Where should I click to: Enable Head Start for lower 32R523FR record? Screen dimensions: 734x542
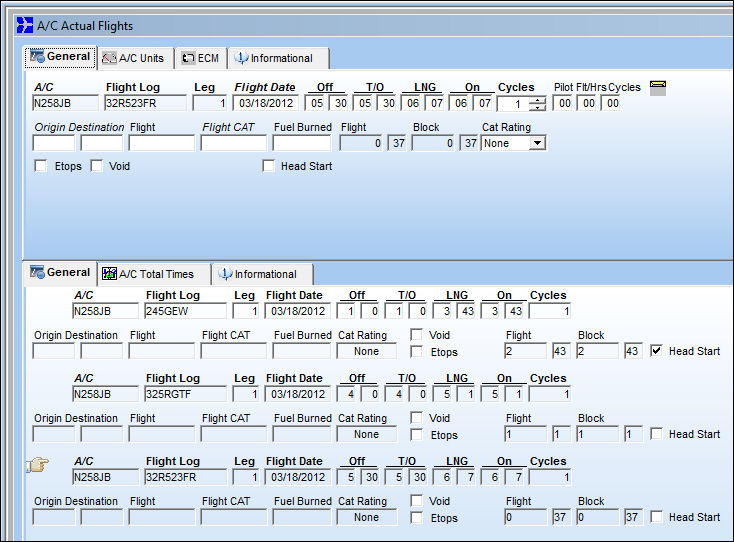tap(656, 516)
